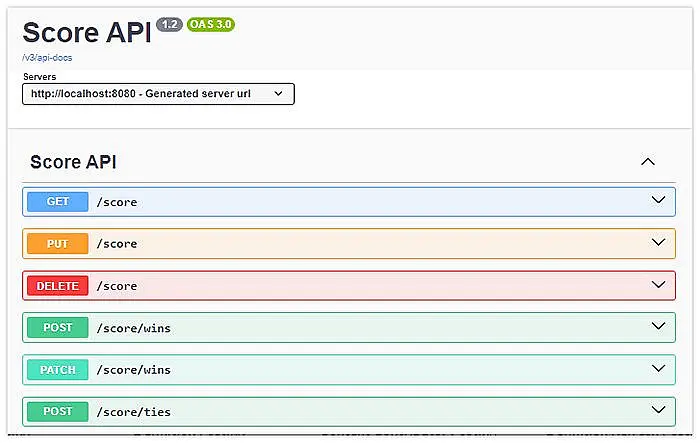Open the Servers dropdown for localhost:8080
The height and width of the screenshot is (443, 700).
(x=158, y=94)
